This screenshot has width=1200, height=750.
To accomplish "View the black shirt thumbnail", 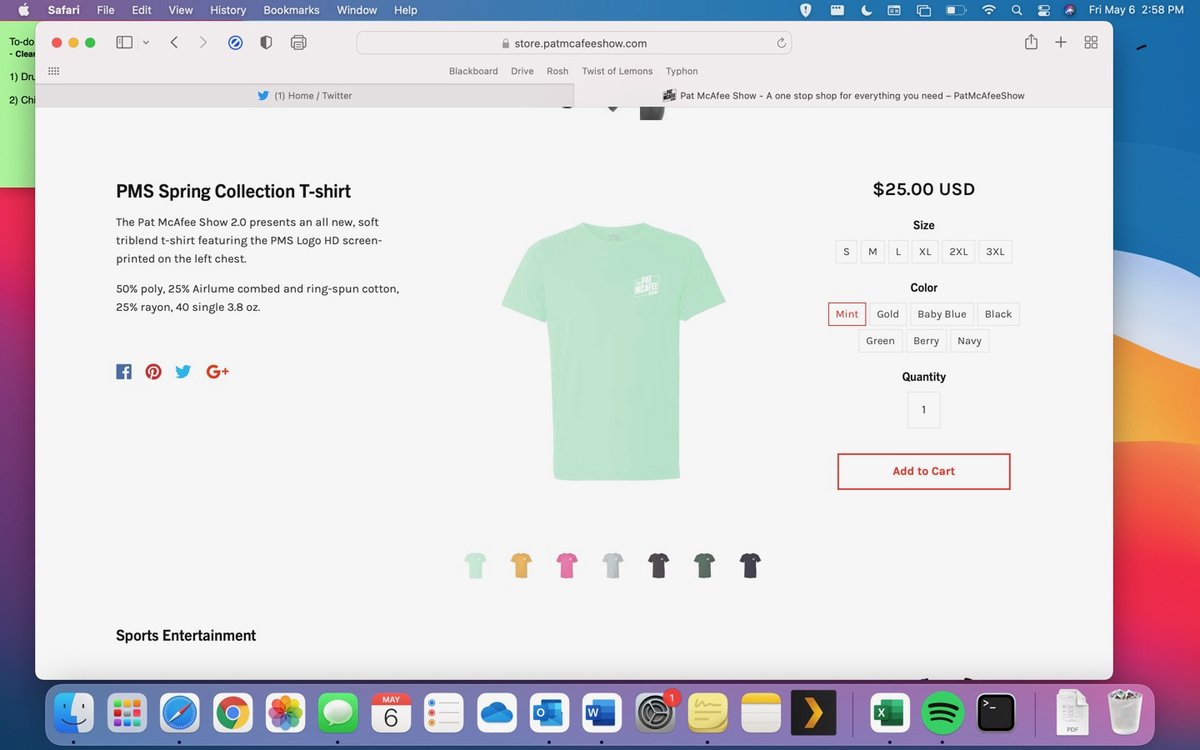I will [x=658, y=566].
